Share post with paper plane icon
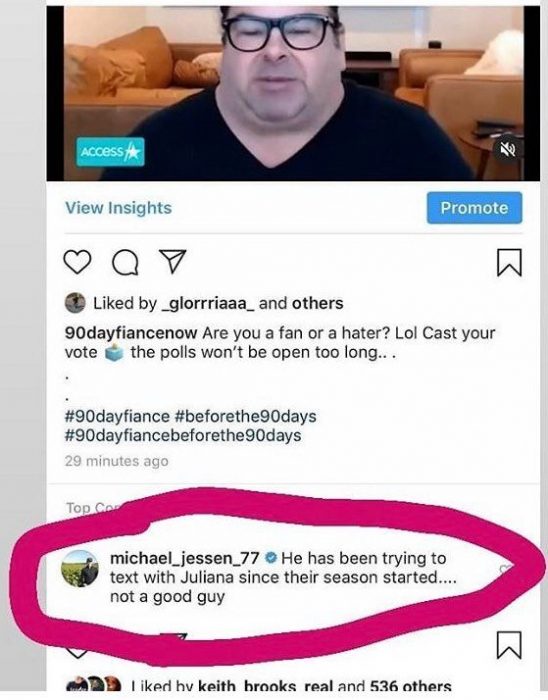Screen dimensions: 548x700 point(172,261)
